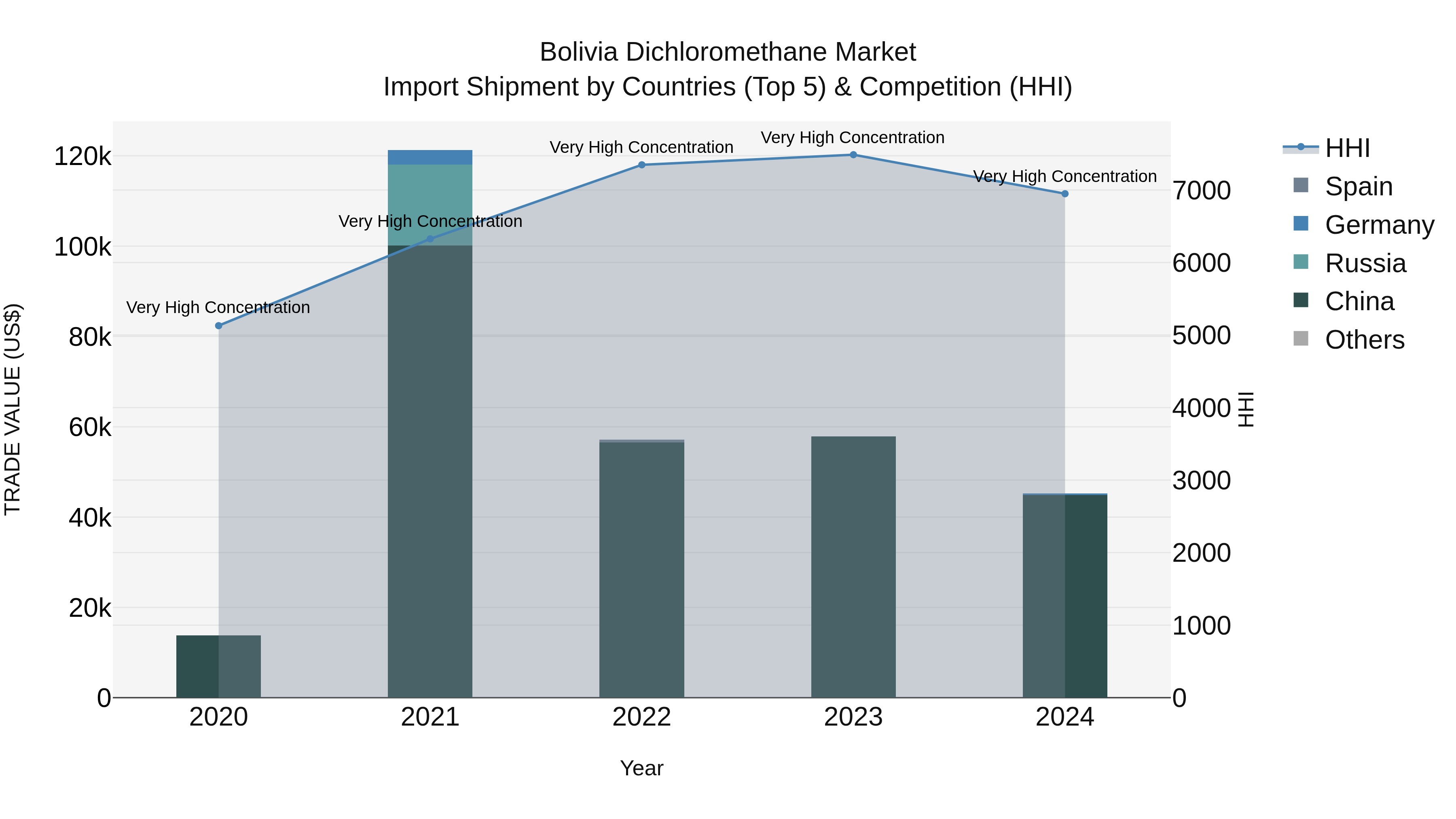Click the Russia teal swatch in legend

pyautogui.click(x=1301, y=262)
